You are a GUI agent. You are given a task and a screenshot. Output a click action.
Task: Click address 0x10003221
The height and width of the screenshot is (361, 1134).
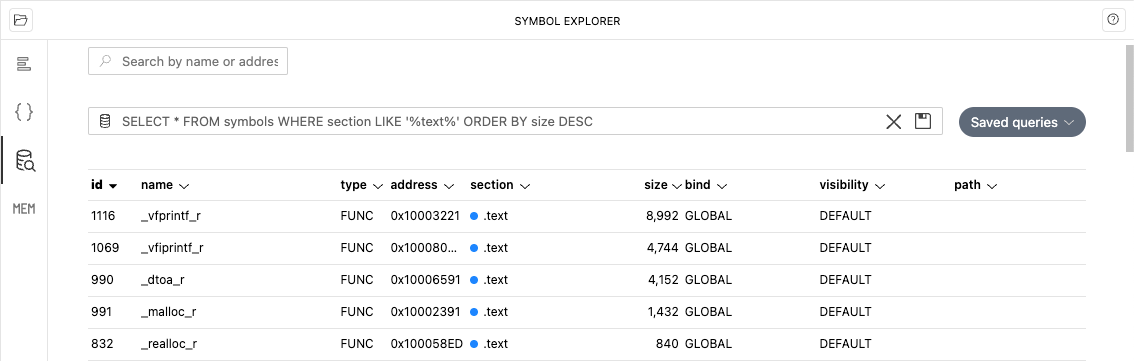click(x=425, y=216)
